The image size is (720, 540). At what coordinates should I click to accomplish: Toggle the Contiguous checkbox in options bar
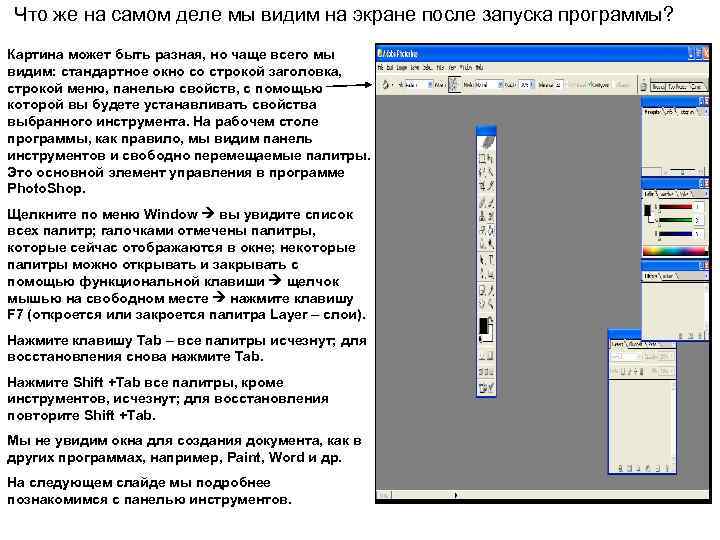point(600,85)
